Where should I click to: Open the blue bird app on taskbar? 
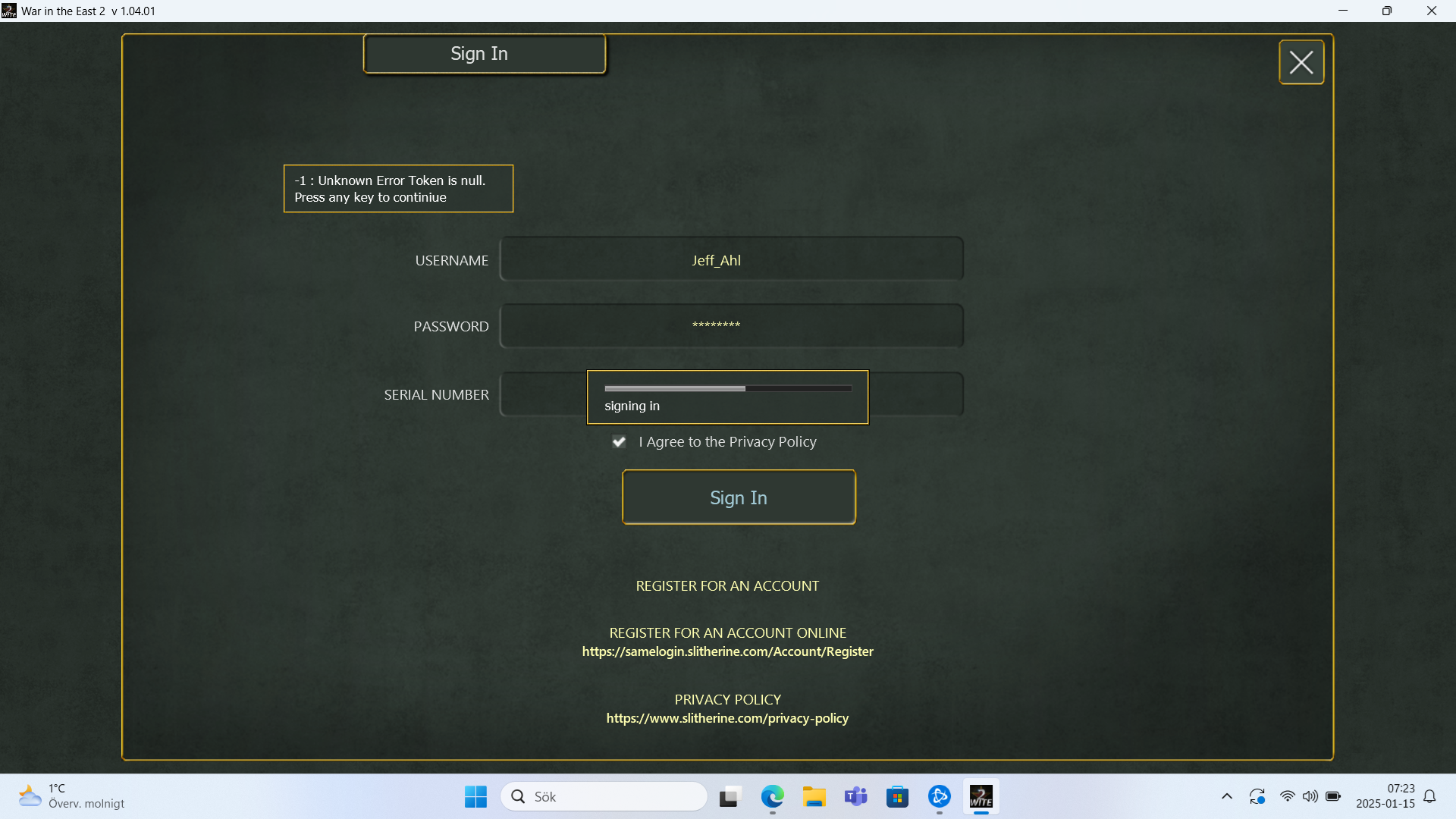(x=940, y=796)
